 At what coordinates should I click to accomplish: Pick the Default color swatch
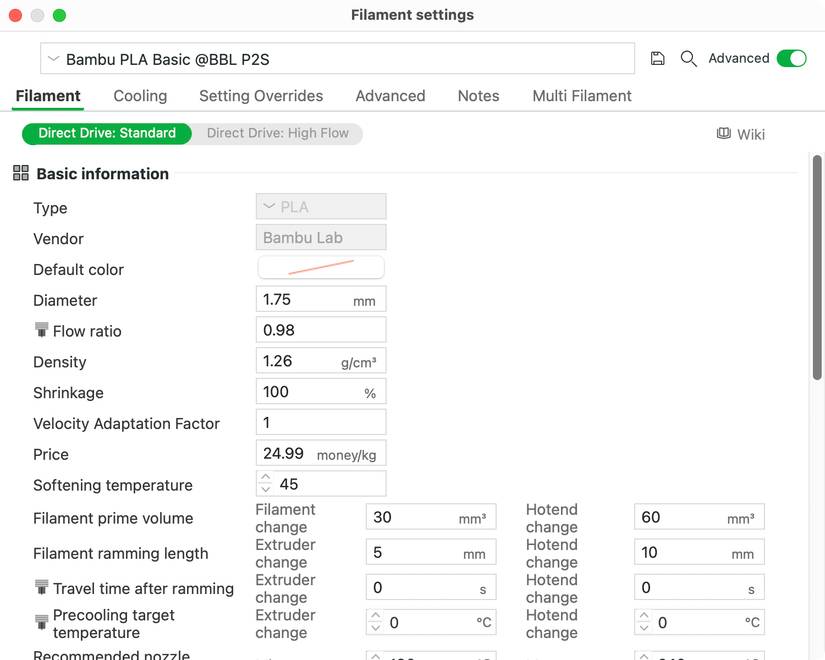pos(321,268)
